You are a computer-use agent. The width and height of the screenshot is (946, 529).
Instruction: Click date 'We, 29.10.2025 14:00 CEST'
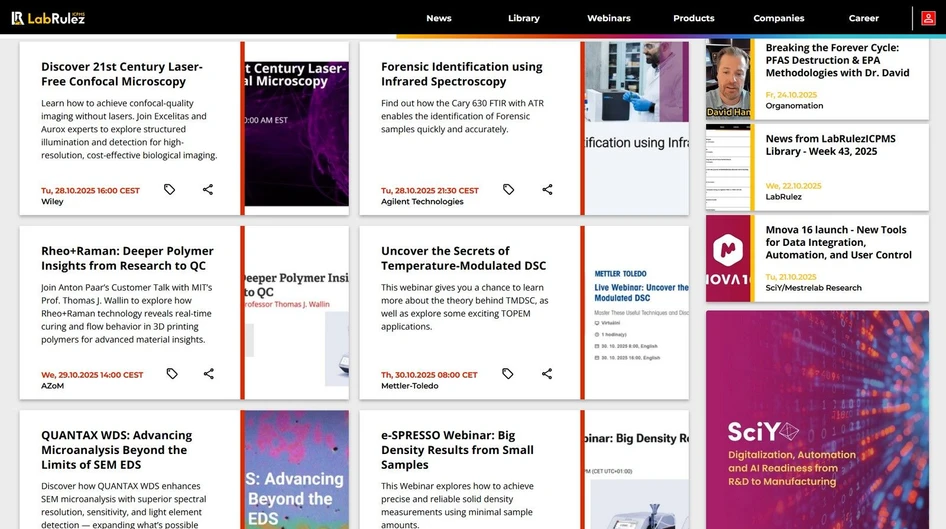pyautogui.click(x=92, y=375)
